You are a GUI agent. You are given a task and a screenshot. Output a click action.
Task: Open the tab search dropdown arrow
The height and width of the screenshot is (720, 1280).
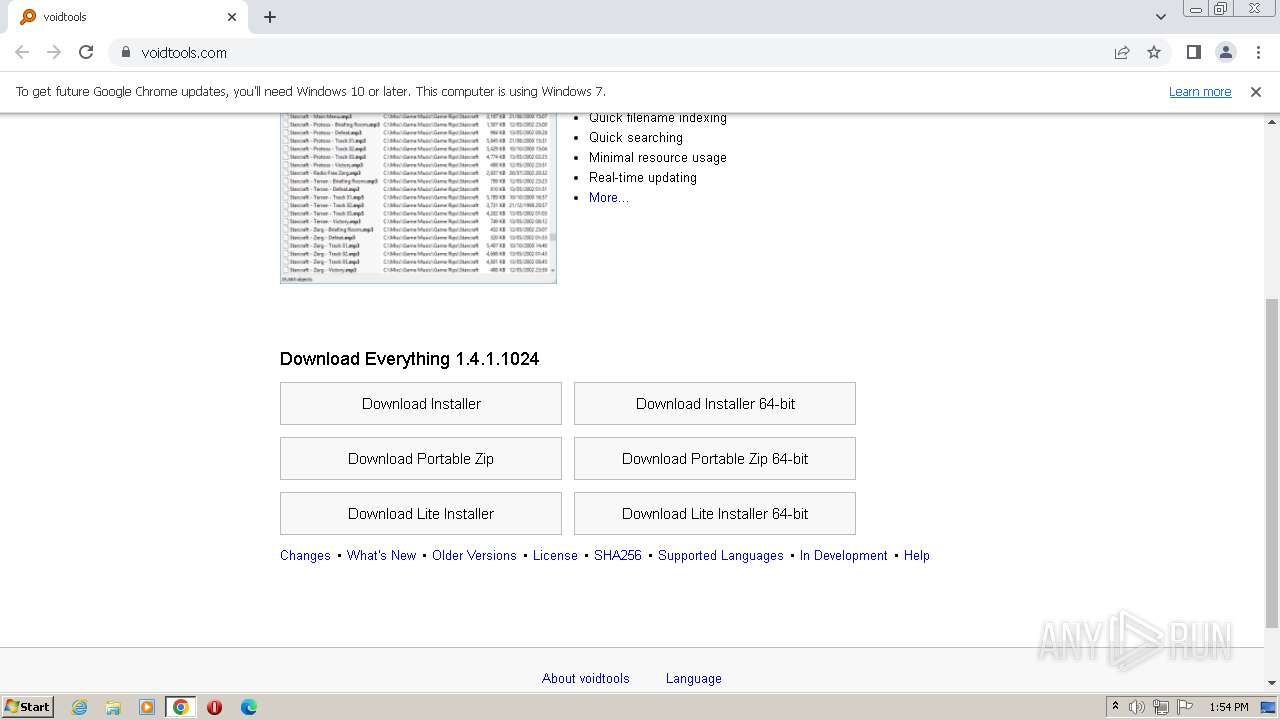point(1160,17)
